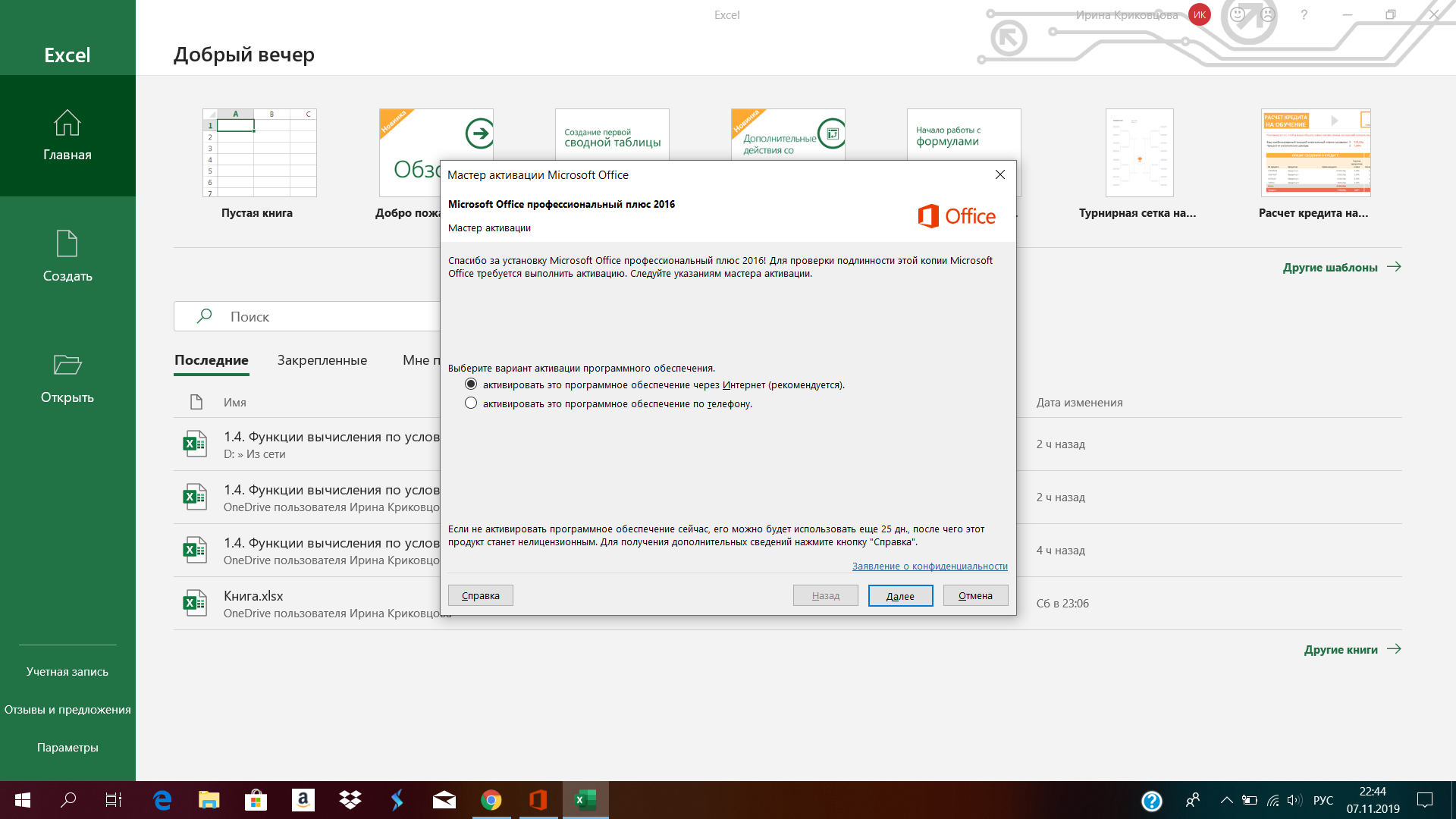Click the volume speaker icon in system tray
Image resolution: width=1456 pixels, height=819 pixels.
point(1294,800)
